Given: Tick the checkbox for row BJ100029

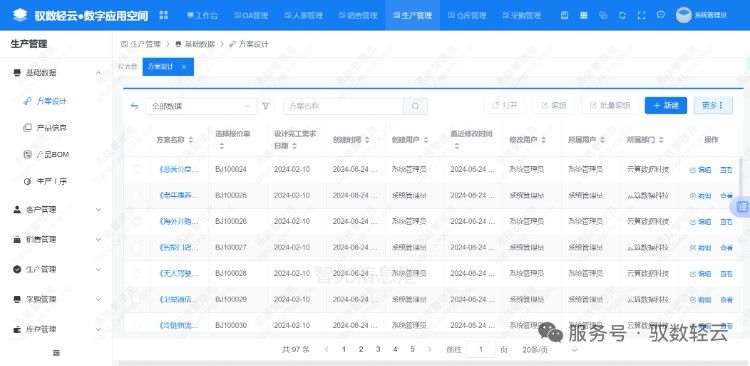Looking at the screenshot, I should [x=136, y=299].
